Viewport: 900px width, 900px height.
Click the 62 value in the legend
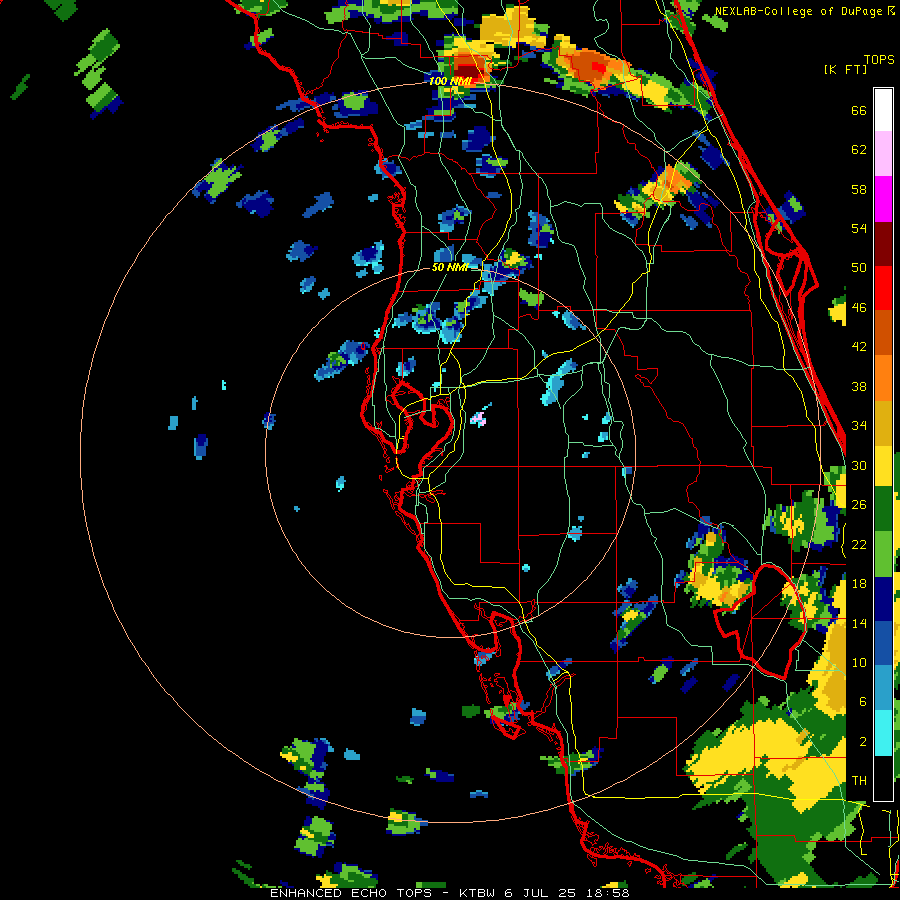click(x=859, y=150)
